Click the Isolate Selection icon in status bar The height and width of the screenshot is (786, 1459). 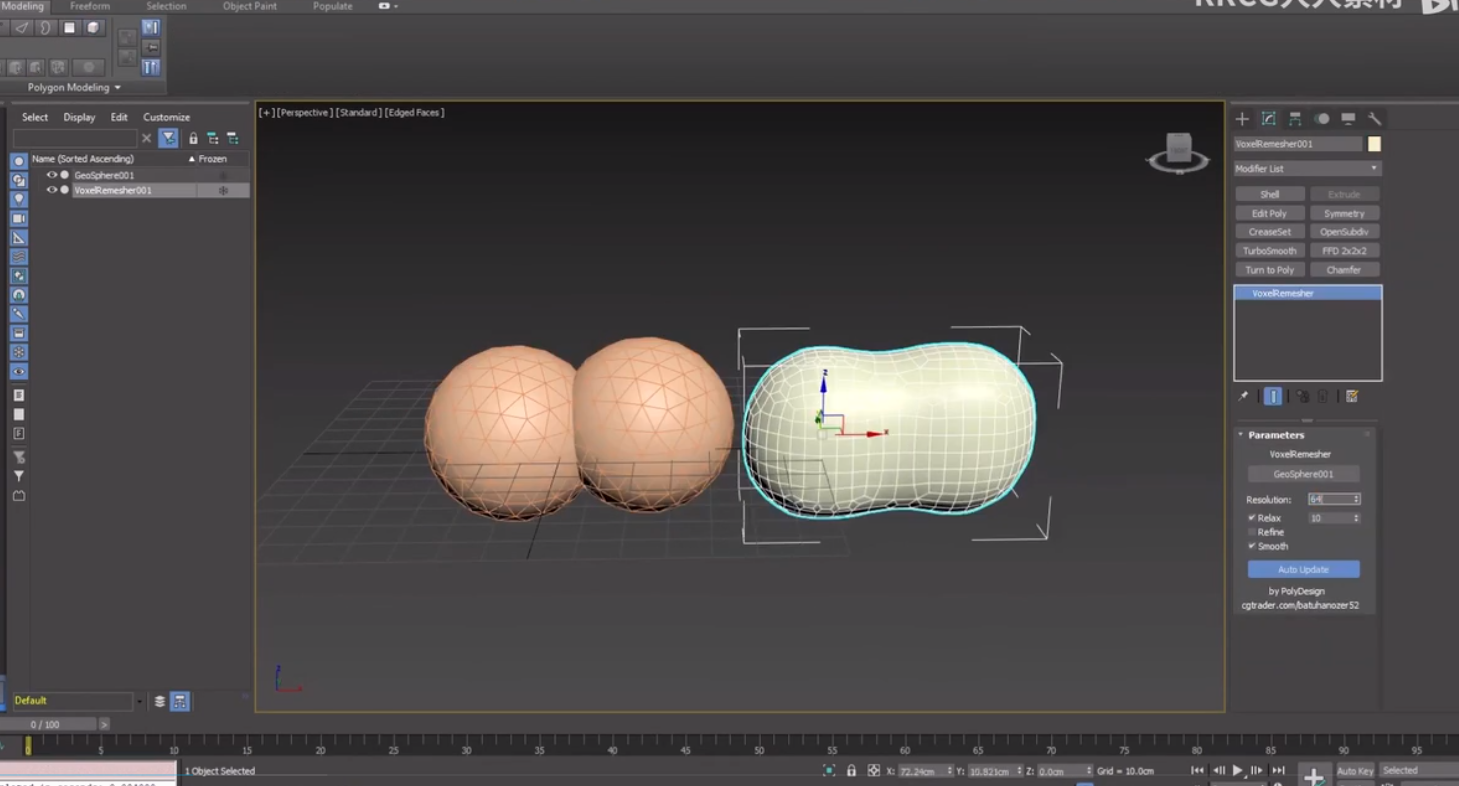pos(829,771)
